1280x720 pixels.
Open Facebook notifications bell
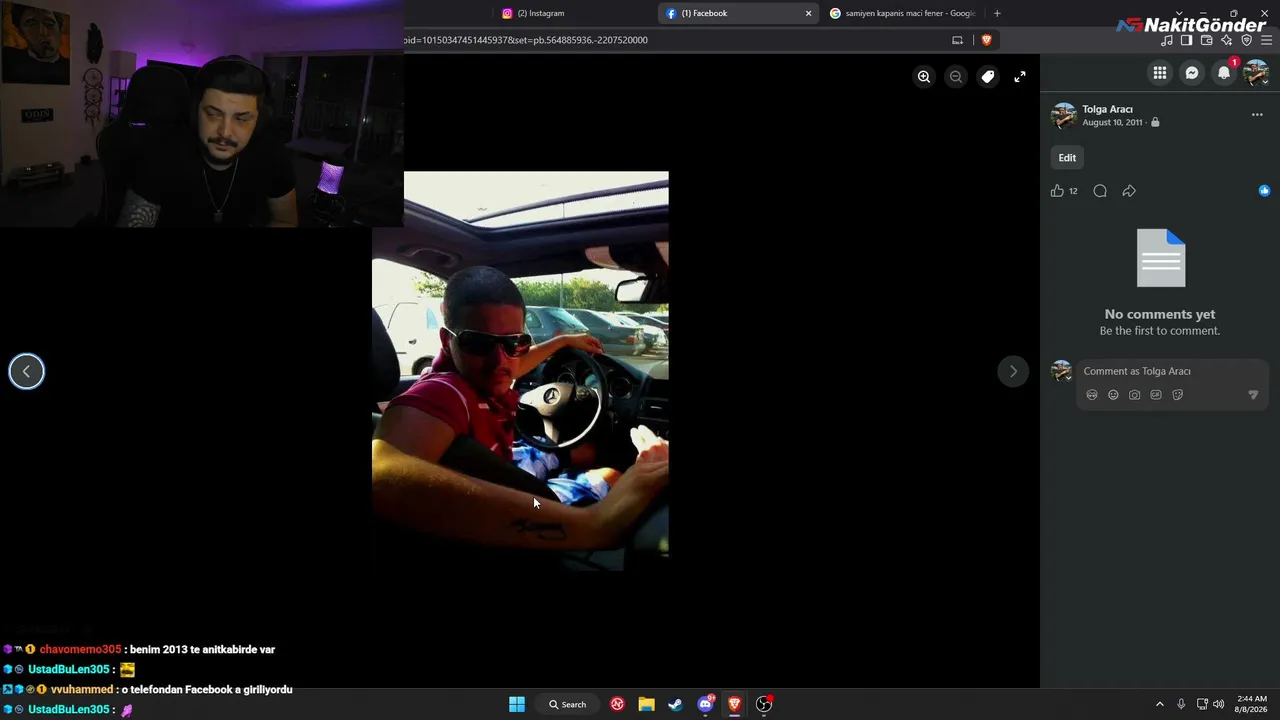[1224, 73]
